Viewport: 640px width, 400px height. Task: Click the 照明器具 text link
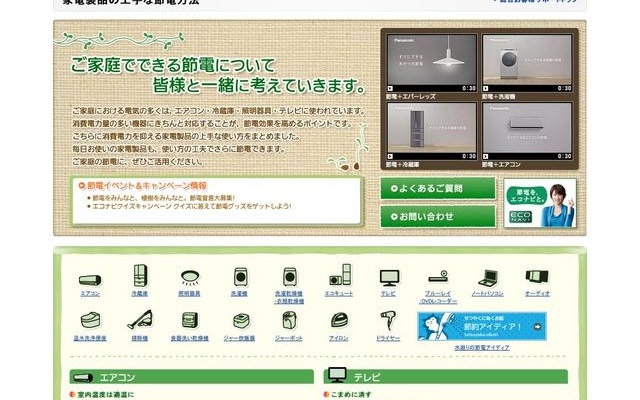(x=189, y=293)
